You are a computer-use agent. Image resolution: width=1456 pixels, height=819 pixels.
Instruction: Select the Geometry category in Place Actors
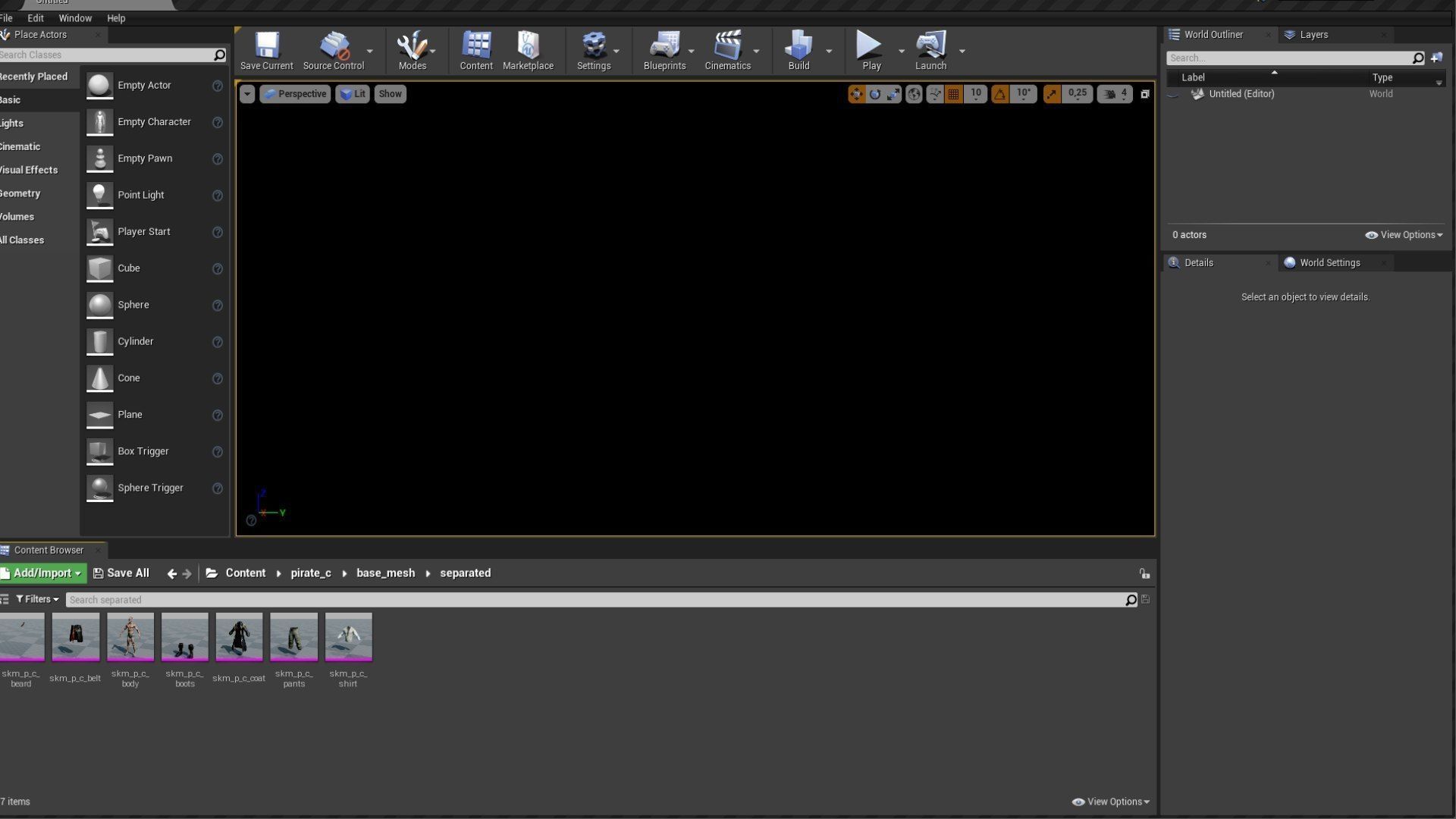[20, 193]
